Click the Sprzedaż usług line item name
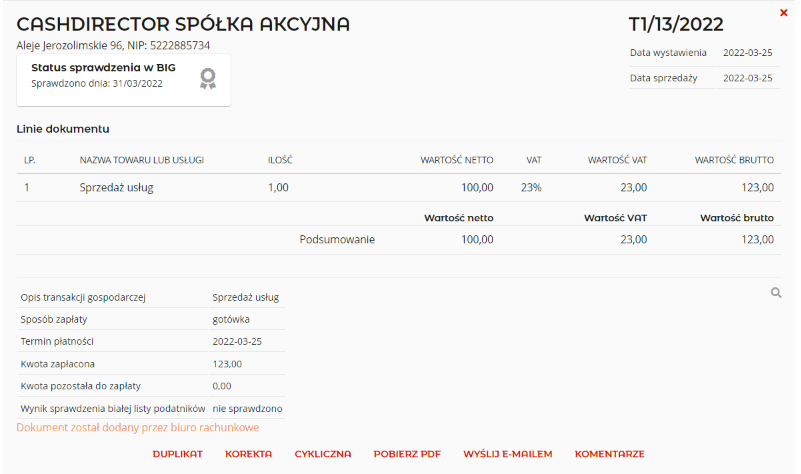Screen dimensions: 801x474 click(116, 187)
